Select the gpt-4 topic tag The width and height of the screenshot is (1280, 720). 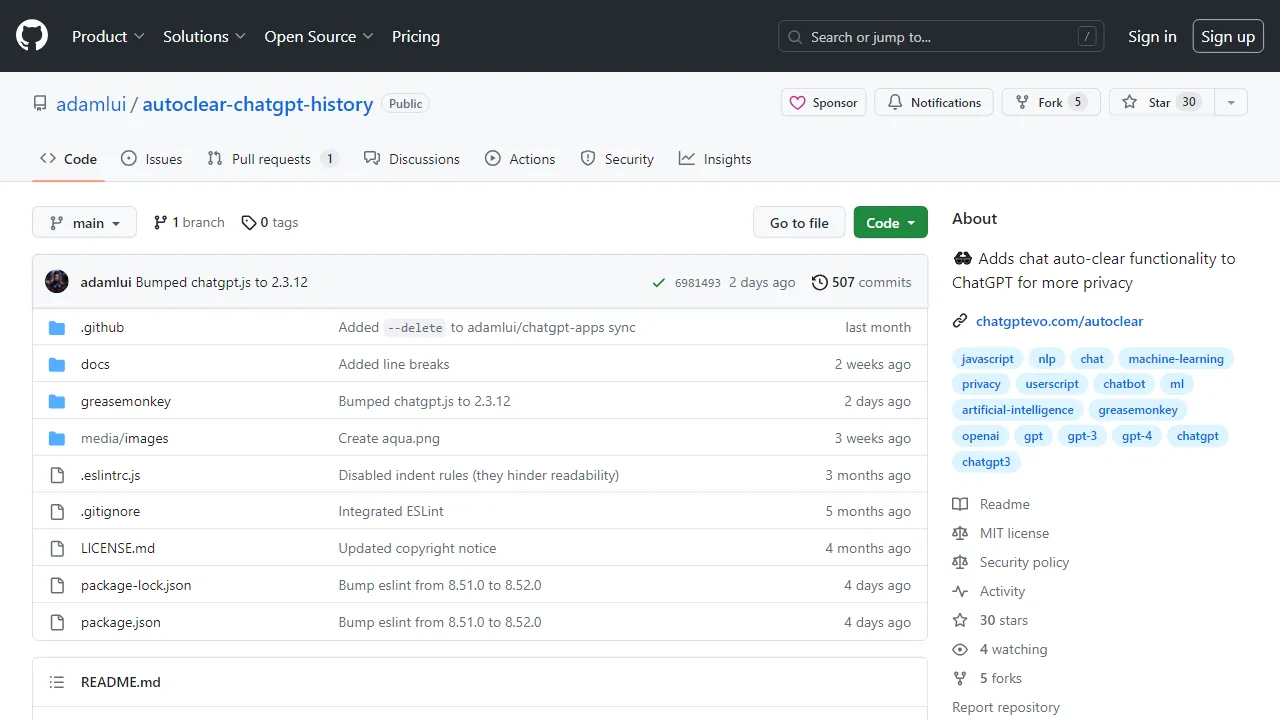pos(1137,436)
